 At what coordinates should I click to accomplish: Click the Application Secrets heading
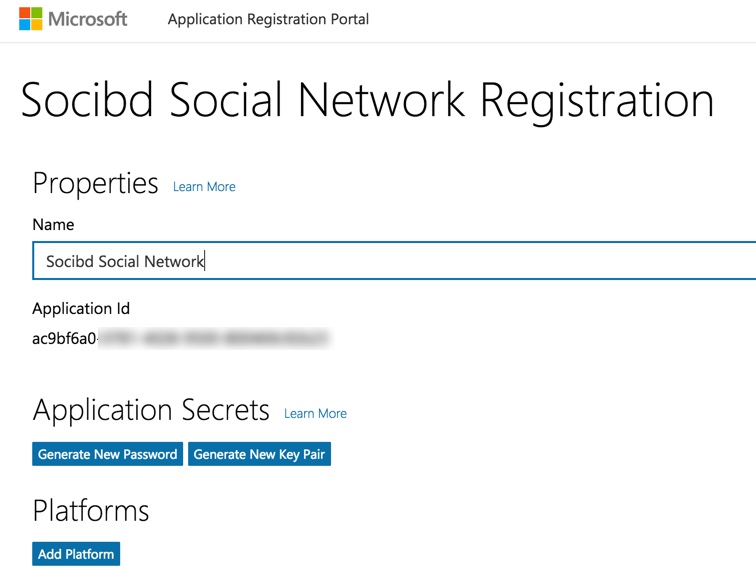(x=151, y=410)
